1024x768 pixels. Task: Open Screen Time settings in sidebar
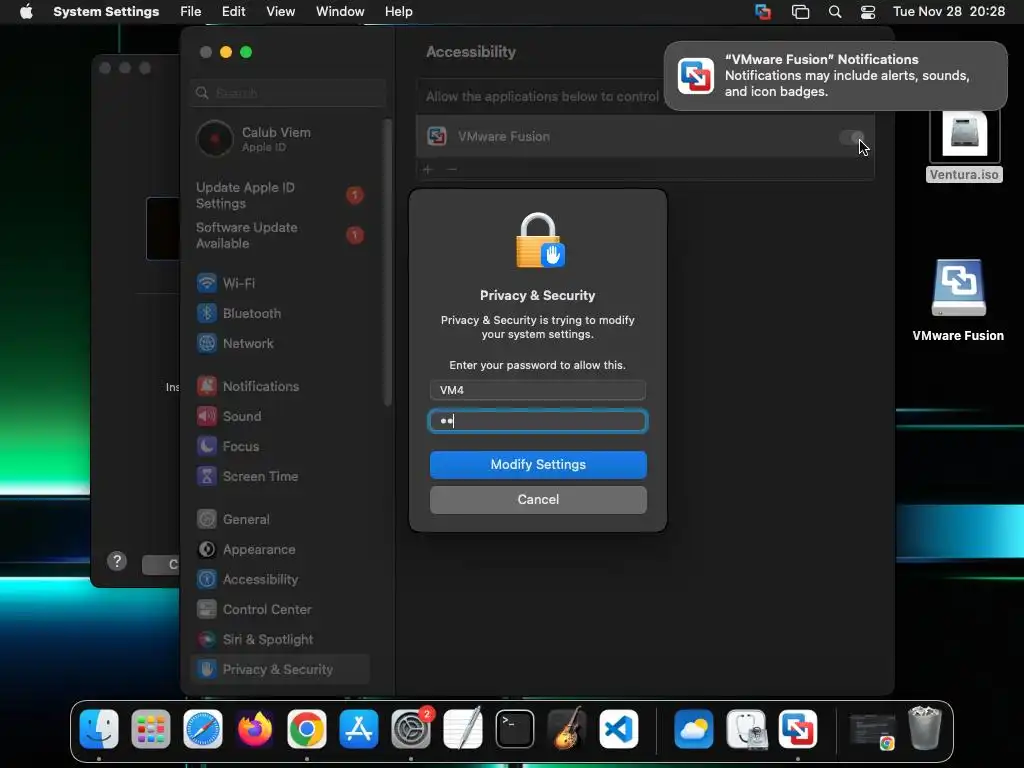(x=281, y=477)
